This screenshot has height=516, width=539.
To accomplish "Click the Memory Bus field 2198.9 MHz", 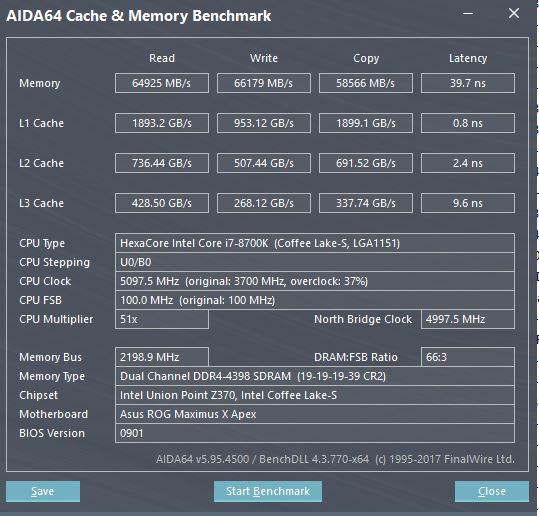I will [x=162, y=357].
